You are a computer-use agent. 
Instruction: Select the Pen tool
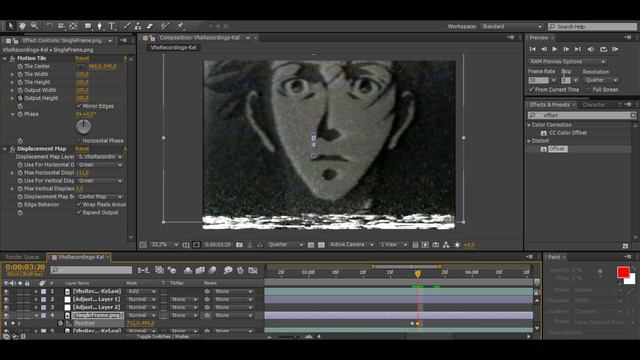99,26
